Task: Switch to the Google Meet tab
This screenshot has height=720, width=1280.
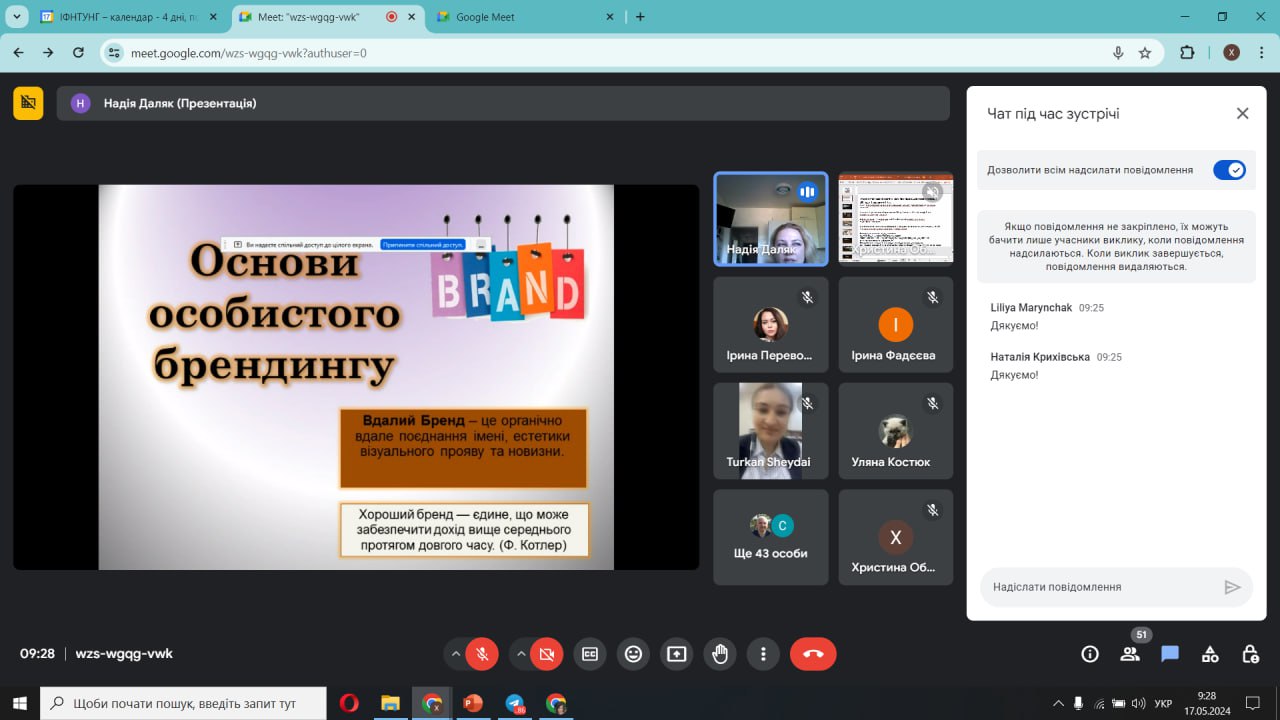Action: tap(520, 17)
